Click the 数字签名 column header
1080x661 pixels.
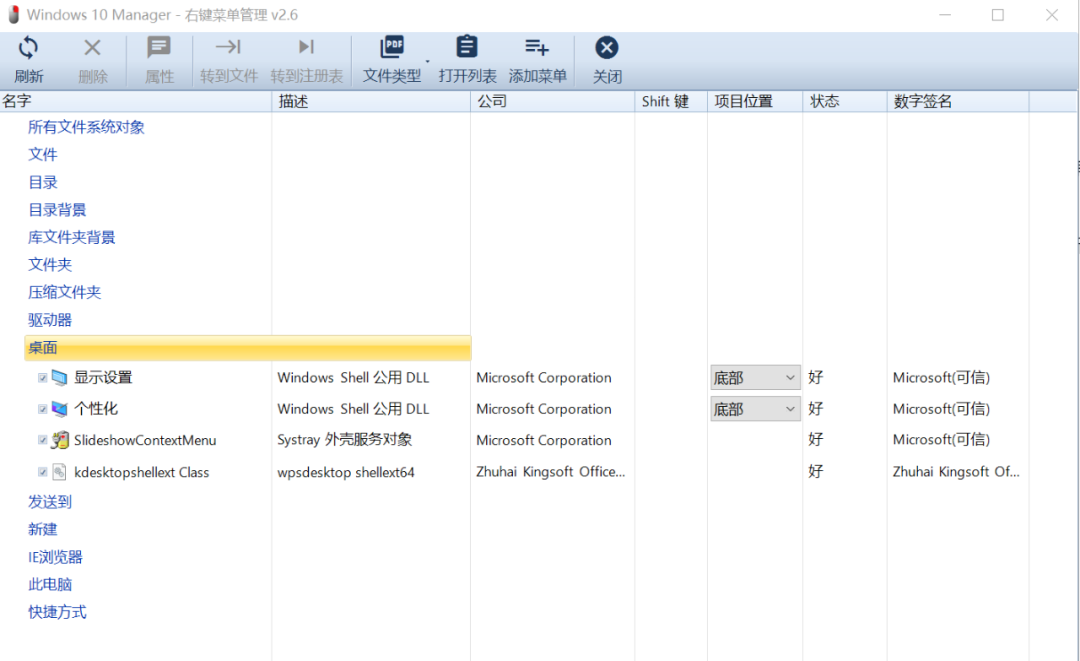(958, 101)
